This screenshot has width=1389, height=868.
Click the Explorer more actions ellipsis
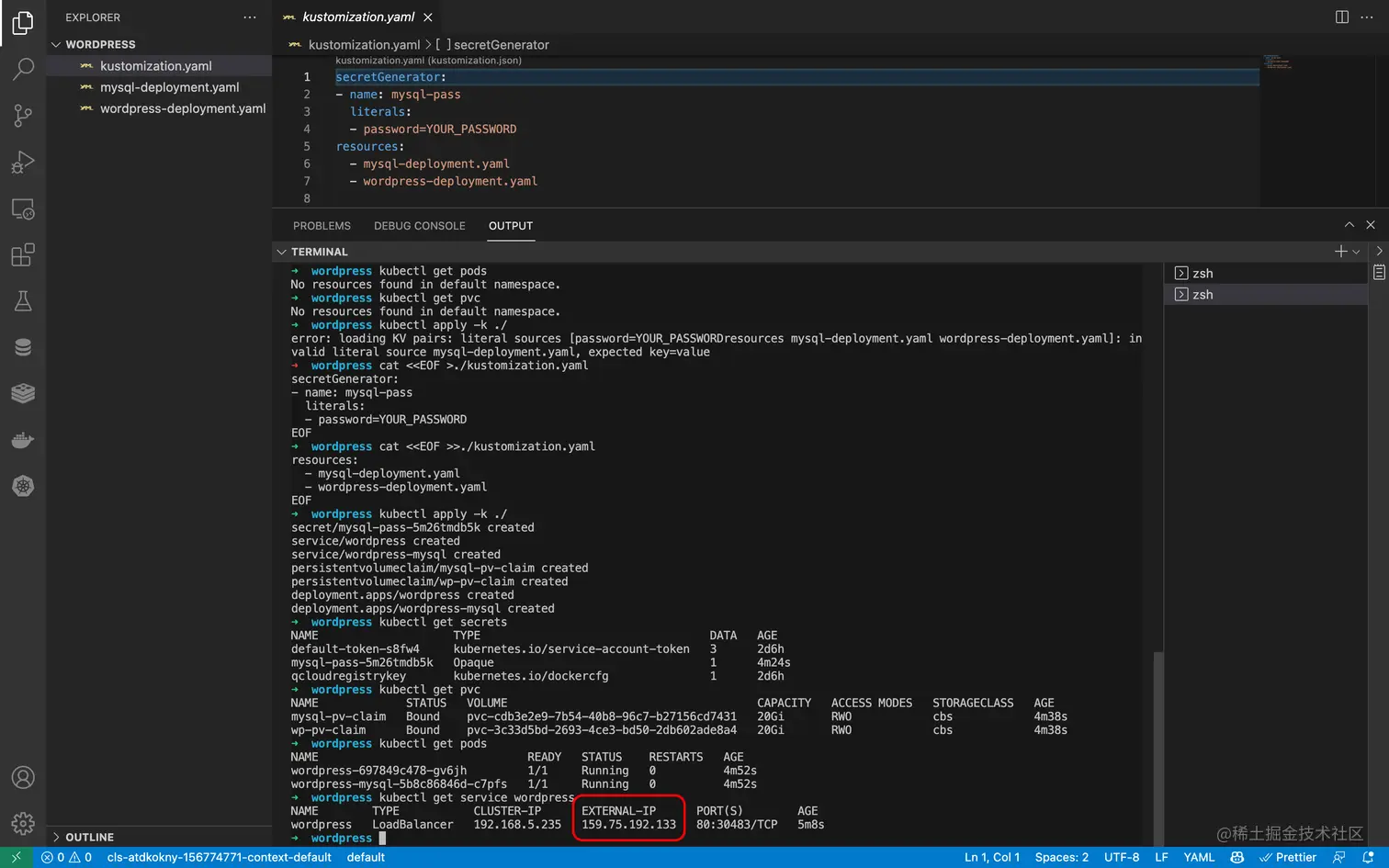[250, 17]
